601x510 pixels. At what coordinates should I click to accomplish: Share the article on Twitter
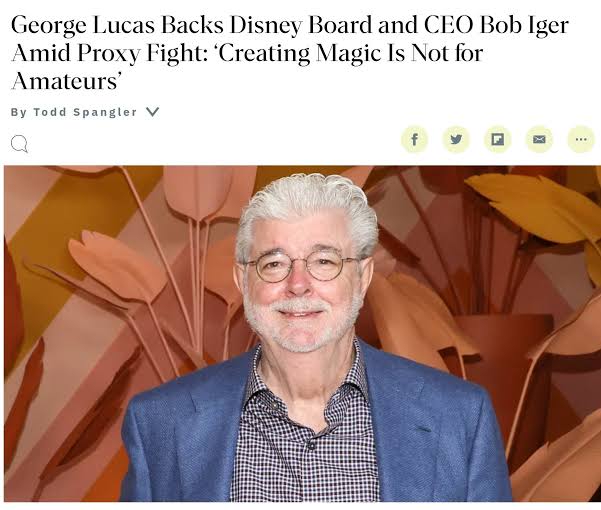click(x=456, y=139)
